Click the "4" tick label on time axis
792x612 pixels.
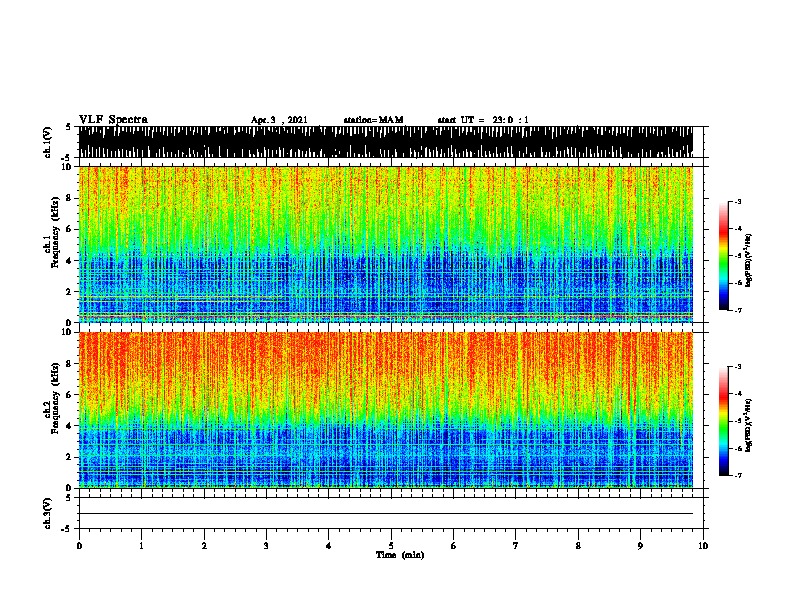(x=329, y=546)
